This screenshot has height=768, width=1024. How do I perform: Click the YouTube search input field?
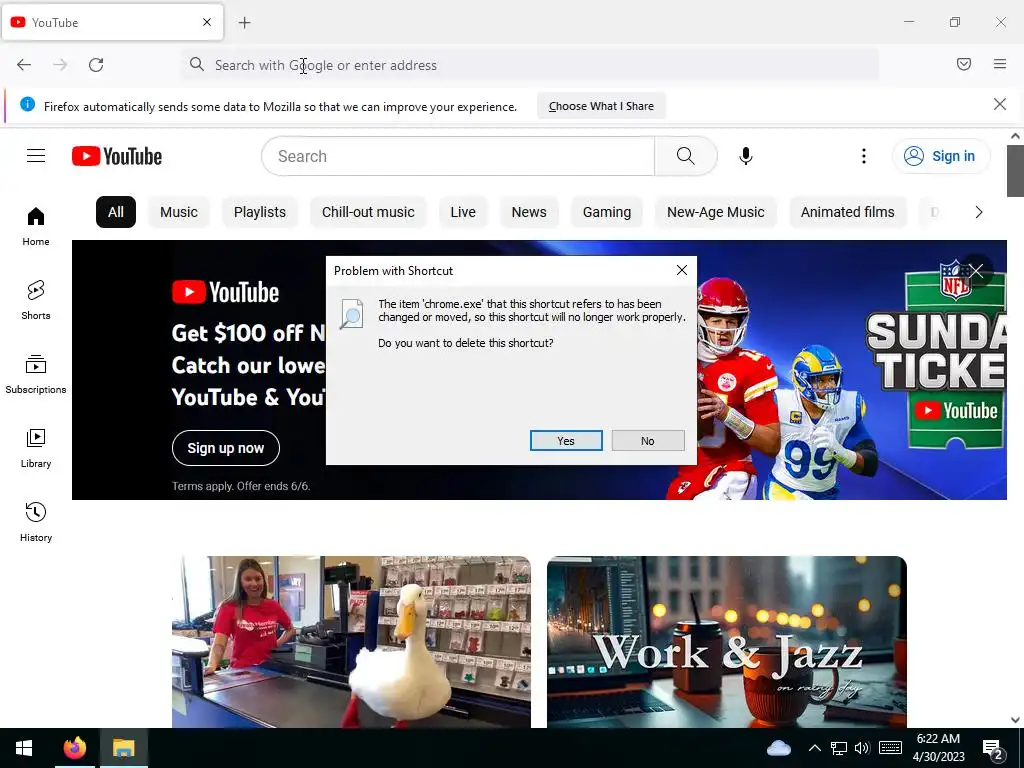[458, 156]
